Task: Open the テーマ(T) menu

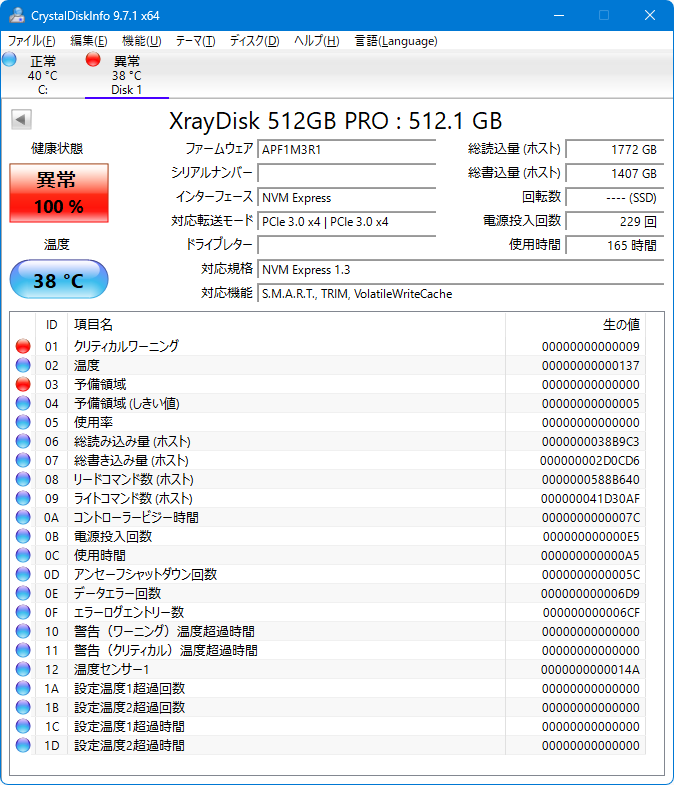Action: click(195, 41)
